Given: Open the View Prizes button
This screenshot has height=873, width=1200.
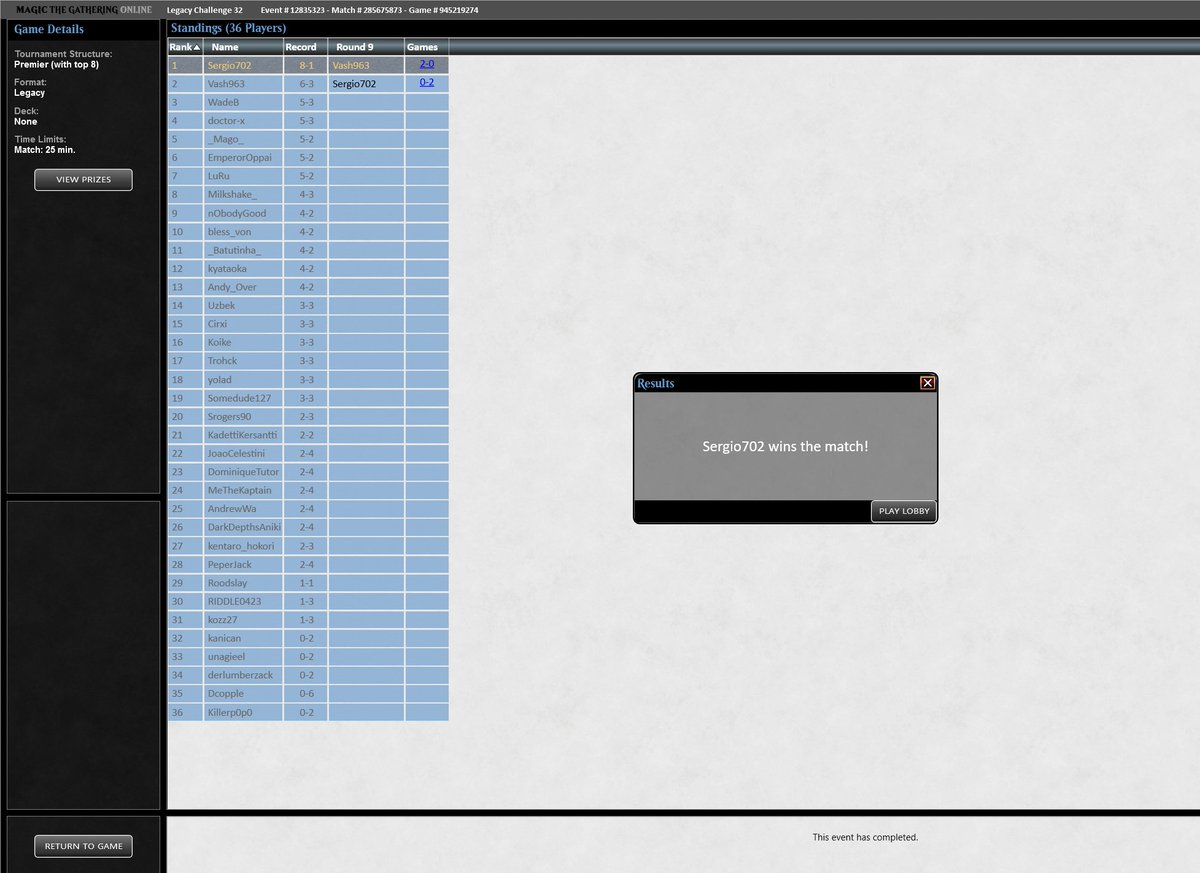Looking at the screenshot, I should coord(83,180).
